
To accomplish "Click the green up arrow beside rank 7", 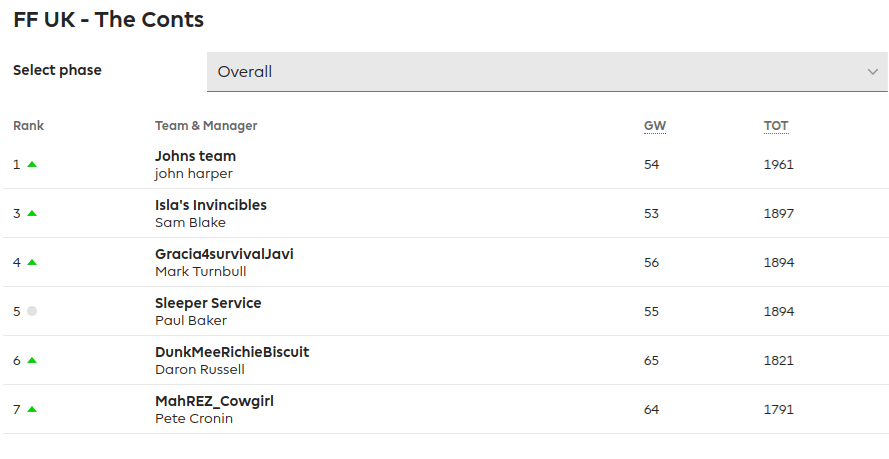I will [32, 409].
